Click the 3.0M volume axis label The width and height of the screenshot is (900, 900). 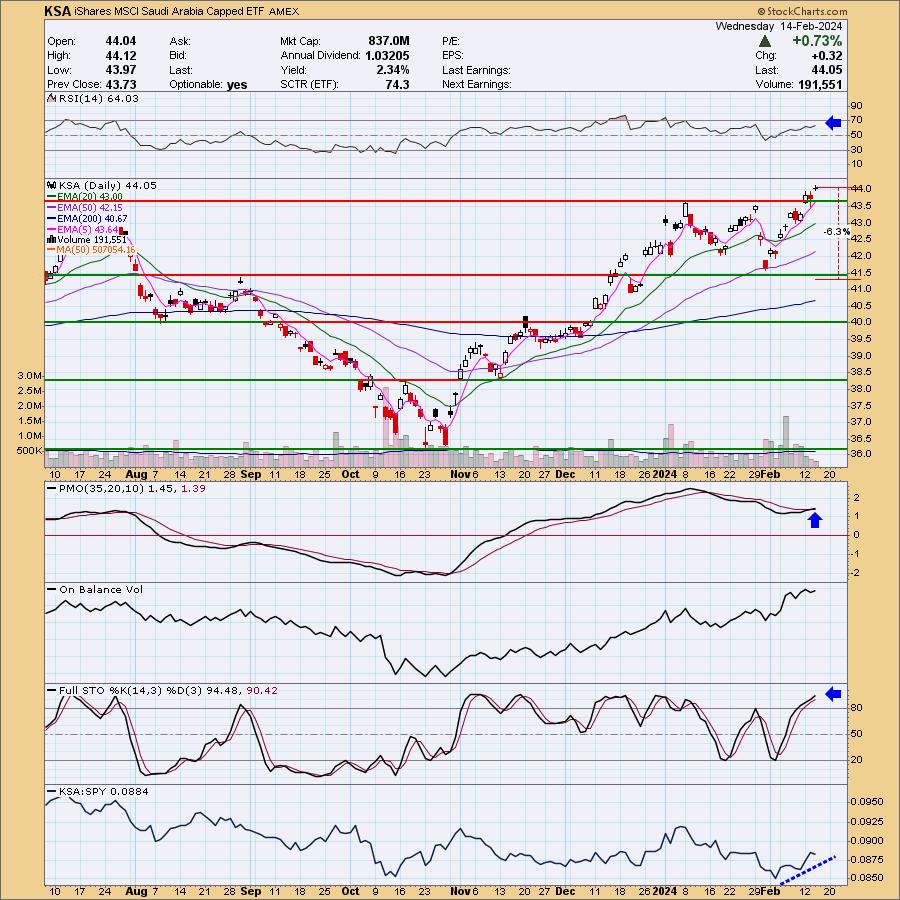tap(29, 376)
